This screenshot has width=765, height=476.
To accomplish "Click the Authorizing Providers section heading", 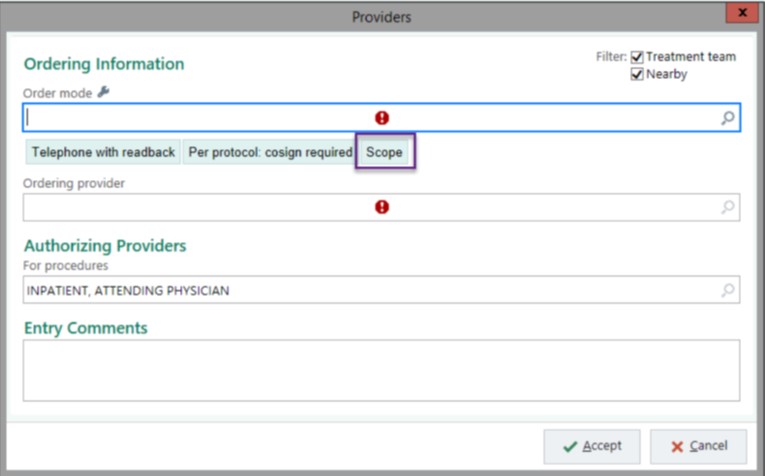I will pyautogui.click(x=105, y=246).
